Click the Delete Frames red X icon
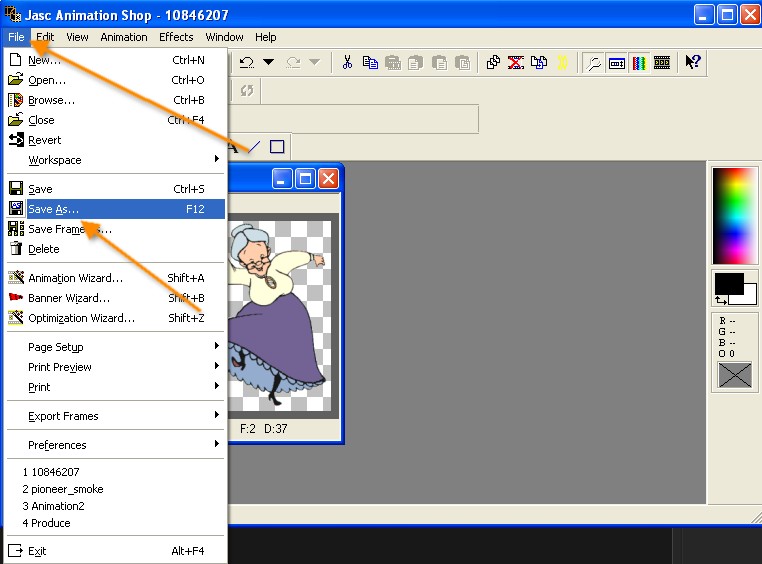 (x=516, y=62)
